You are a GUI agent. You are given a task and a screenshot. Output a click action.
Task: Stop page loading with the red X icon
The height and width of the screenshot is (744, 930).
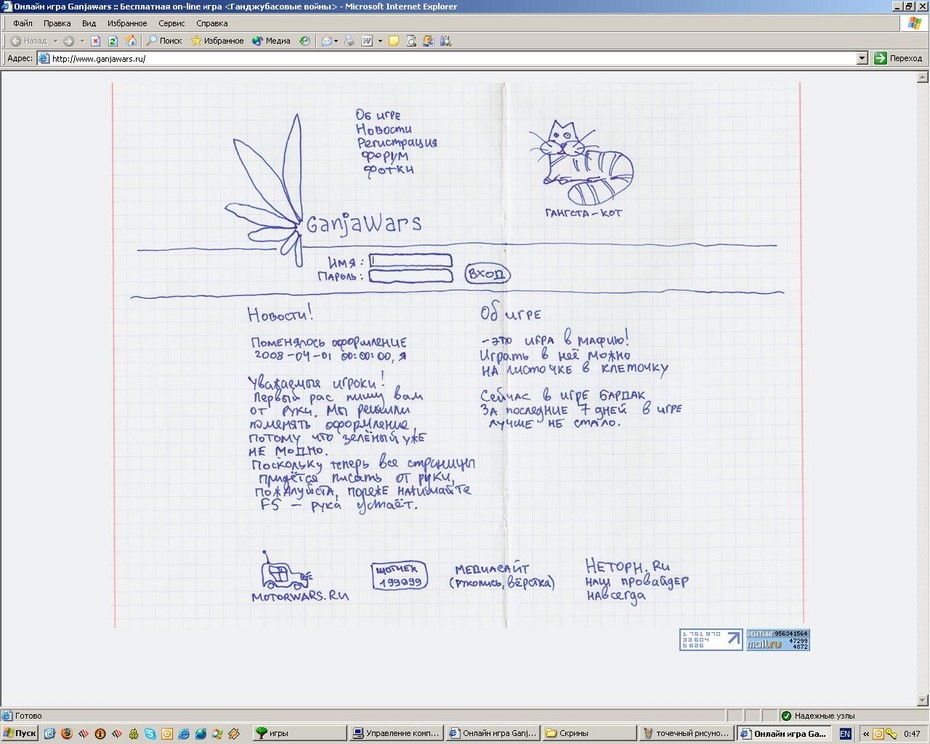[95, 41]
